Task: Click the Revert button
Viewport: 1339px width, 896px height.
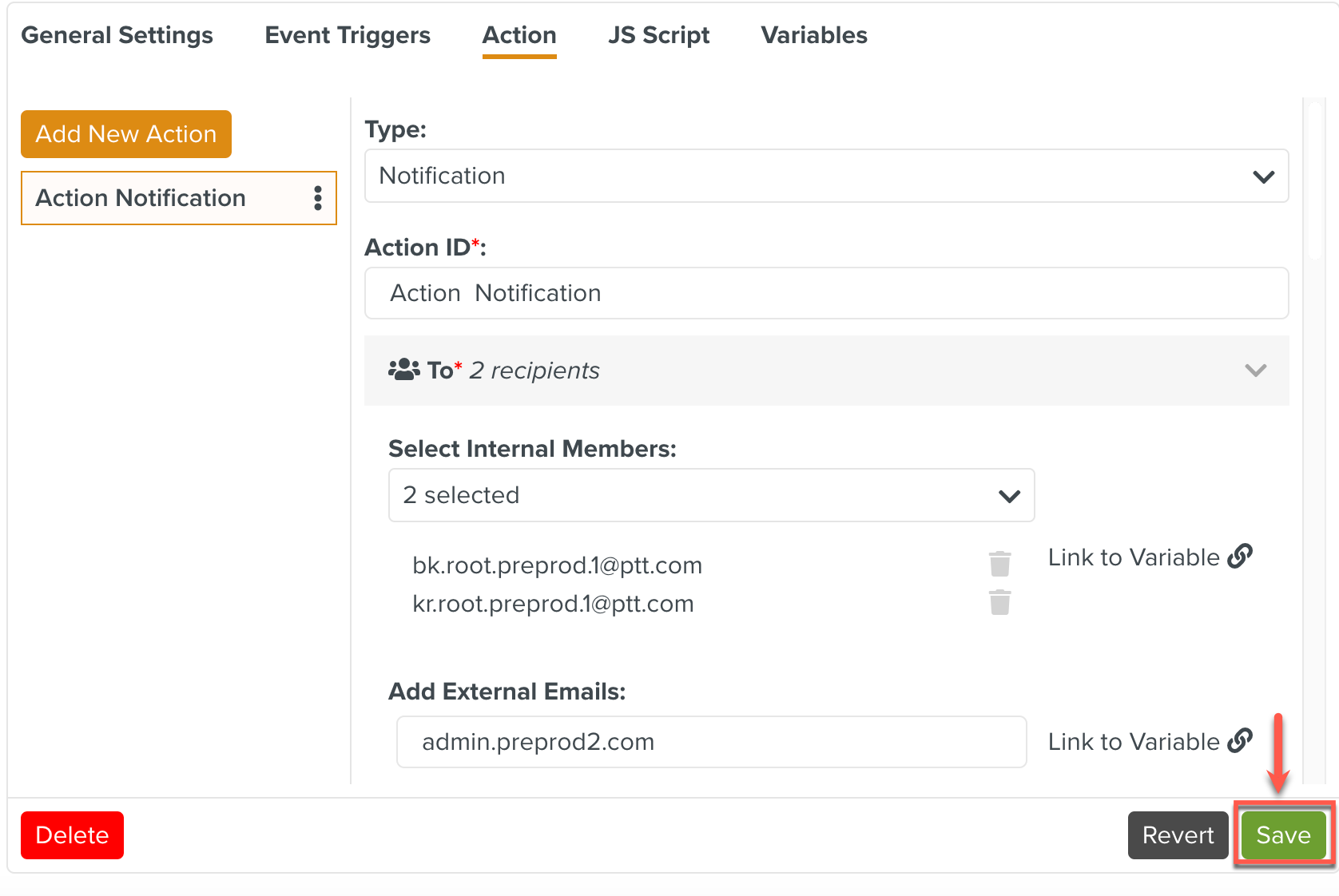Action: 1177,835
